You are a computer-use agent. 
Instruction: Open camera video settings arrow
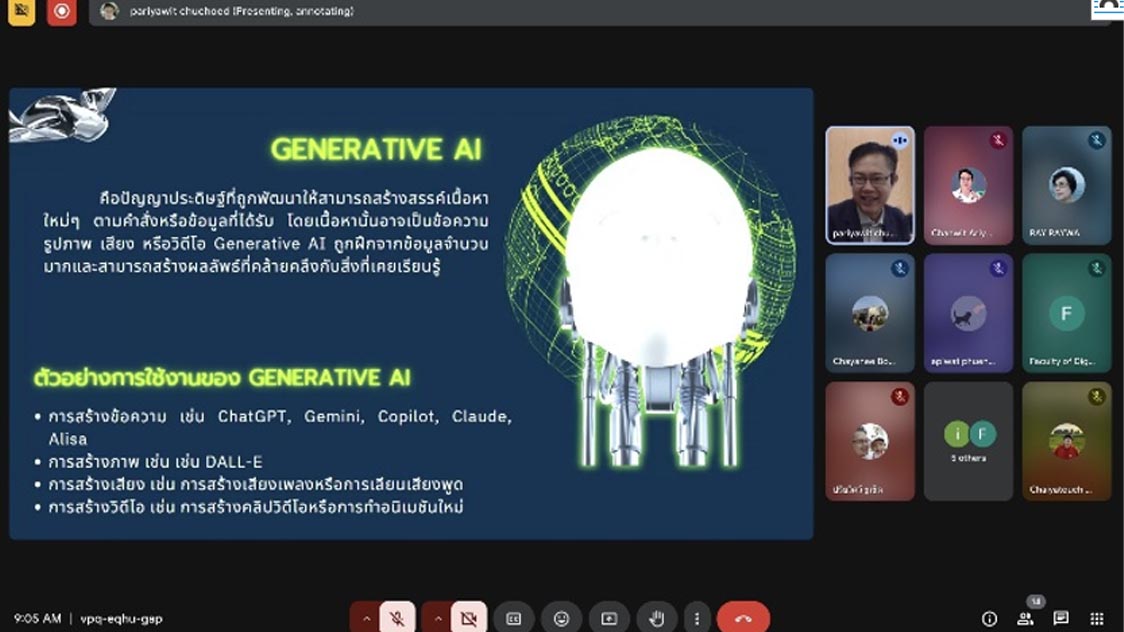click(x=437, y=618)
